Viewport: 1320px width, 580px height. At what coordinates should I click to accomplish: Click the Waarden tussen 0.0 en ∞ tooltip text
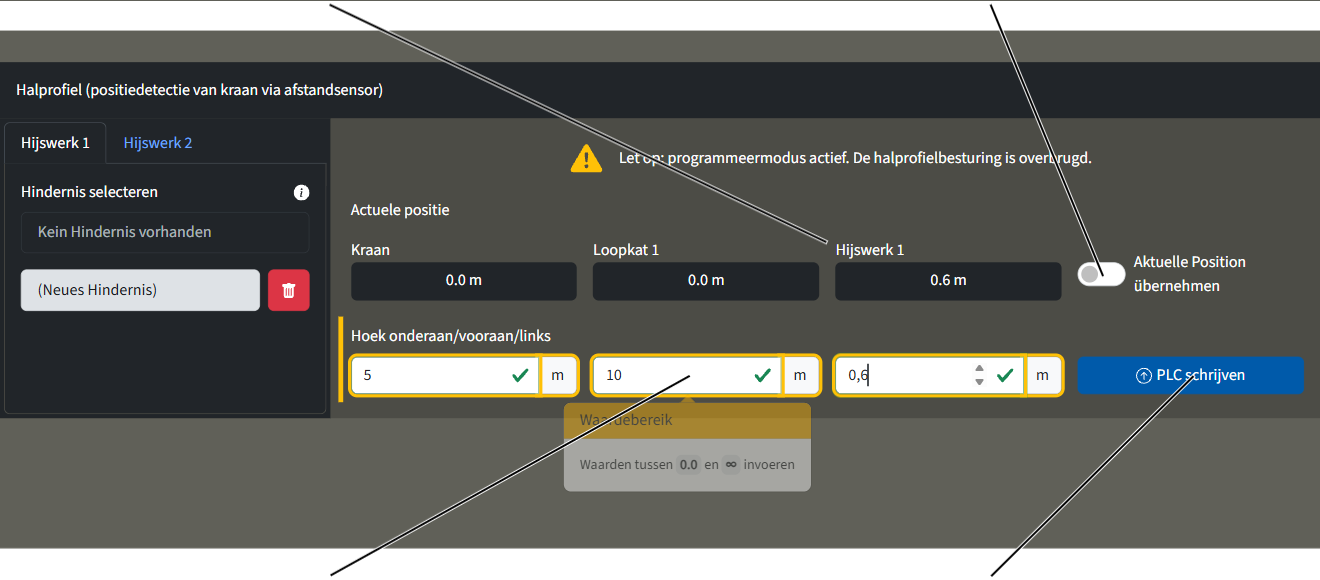[687, 465]
